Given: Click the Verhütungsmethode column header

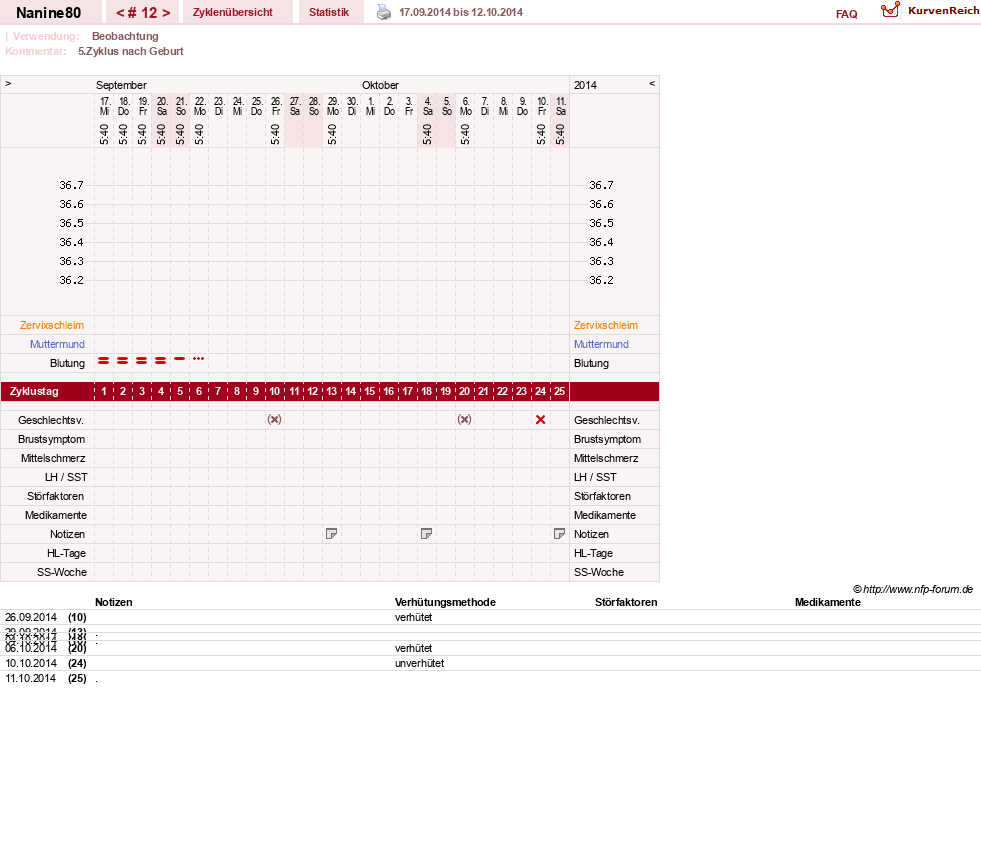Looking at the screenshot, I should pyautogui.click(x=445, y=603).
